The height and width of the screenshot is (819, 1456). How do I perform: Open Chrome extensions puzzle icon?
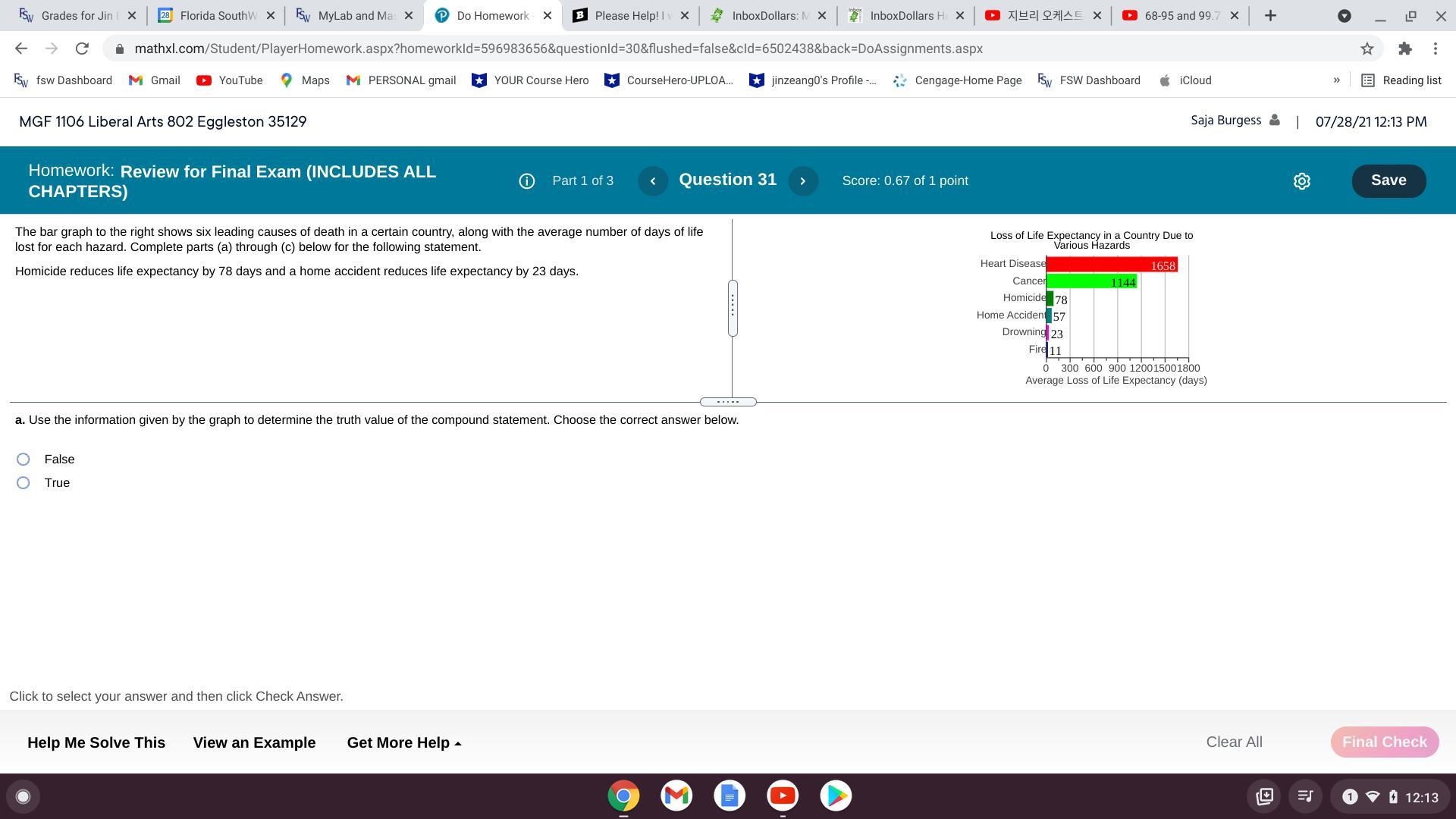tap(1404, 49)
